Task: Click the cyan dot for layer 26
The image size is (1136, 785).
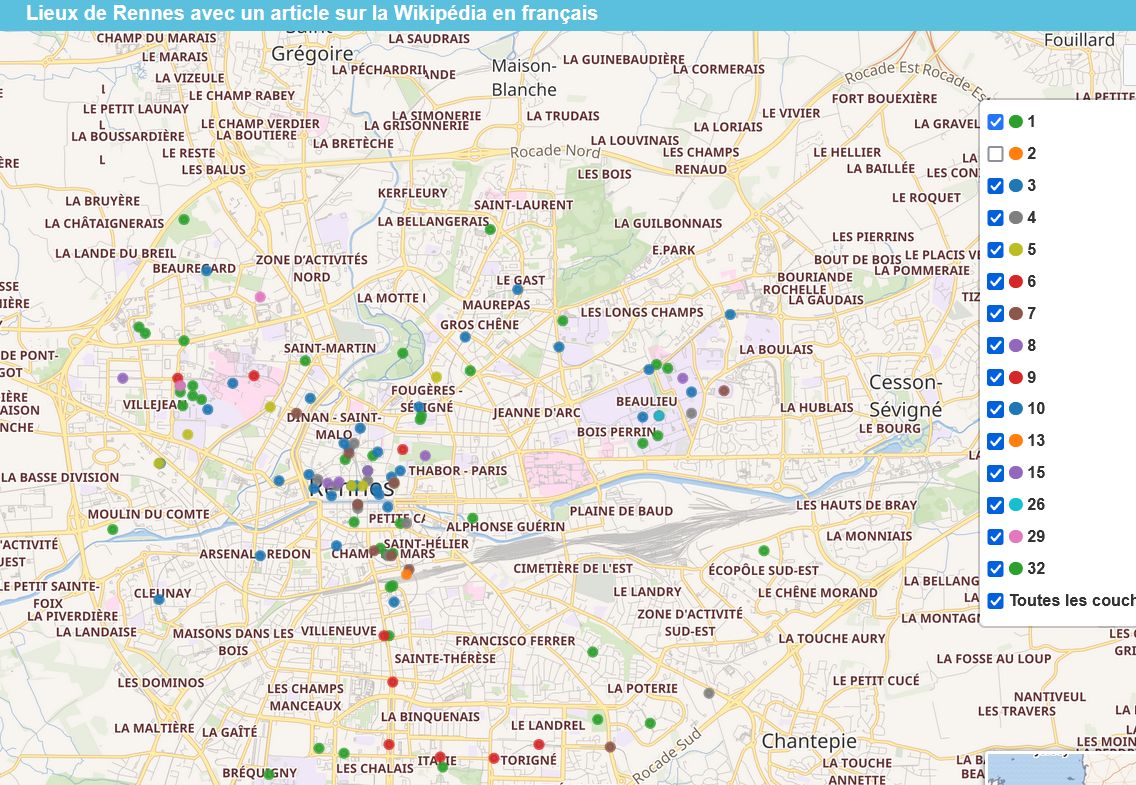Action: (1016, 504)
